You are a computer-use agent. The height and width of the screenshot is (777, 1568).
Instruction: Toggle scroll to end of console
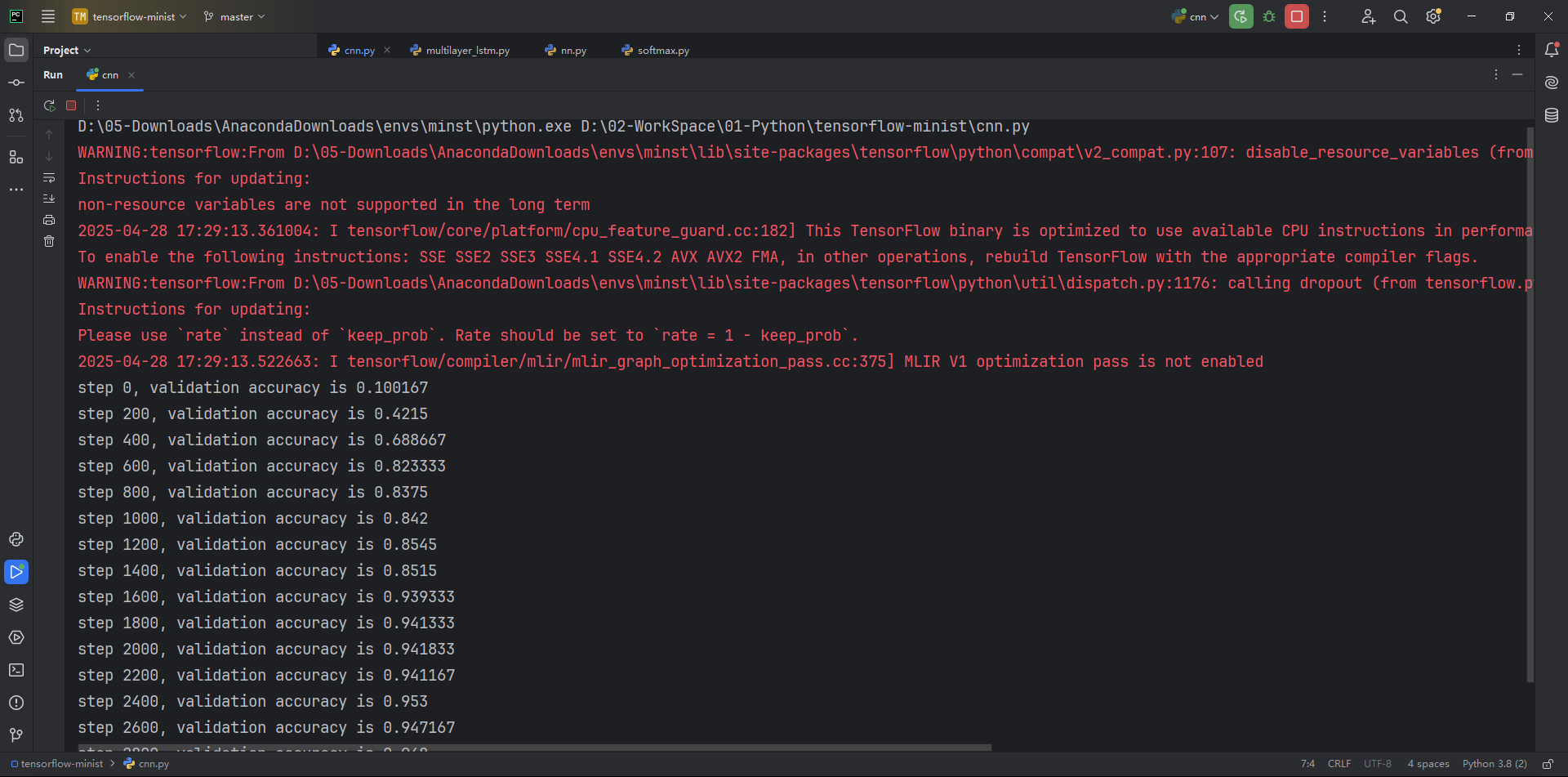click(49, 199)
